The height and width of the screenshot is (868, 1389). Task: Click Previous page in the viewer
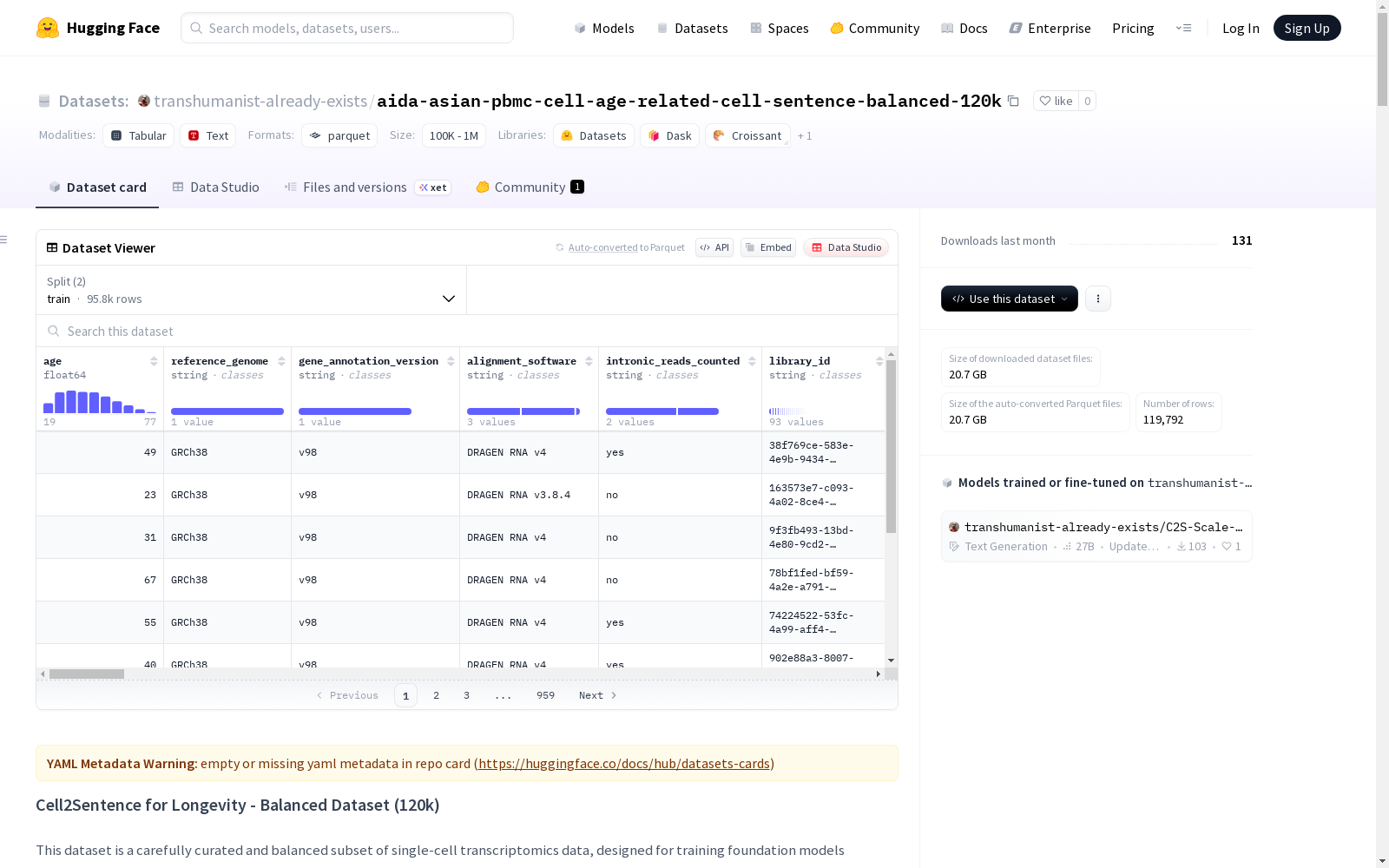point(347,695)
